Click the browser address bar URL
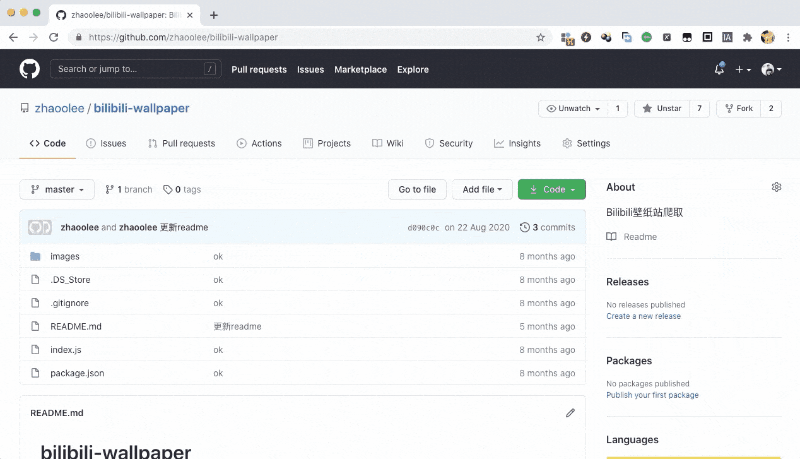The width and height of the screenshot is (800, 459). pos(183,37)
